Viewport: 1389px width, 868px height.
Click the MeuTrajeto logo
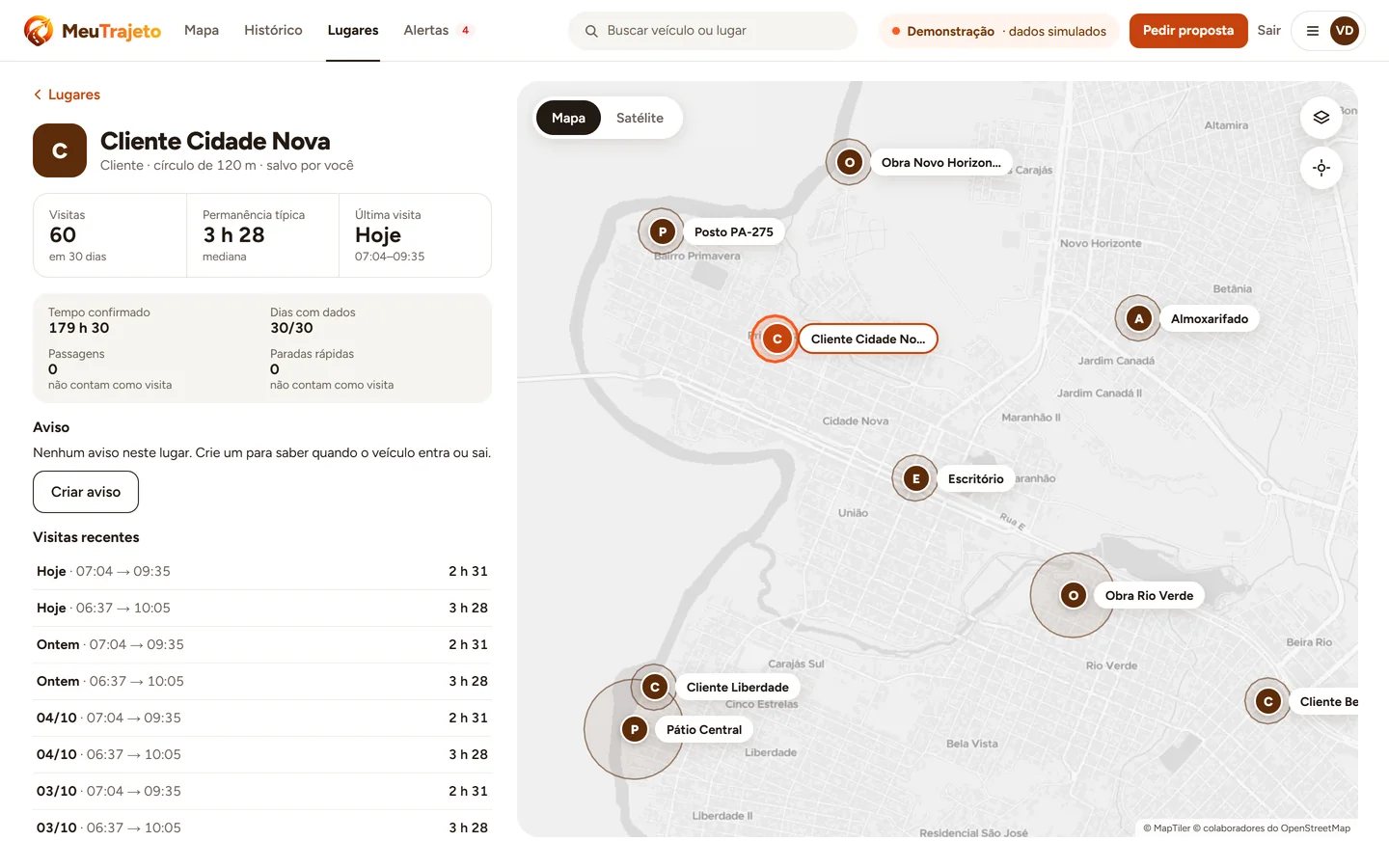93,31
